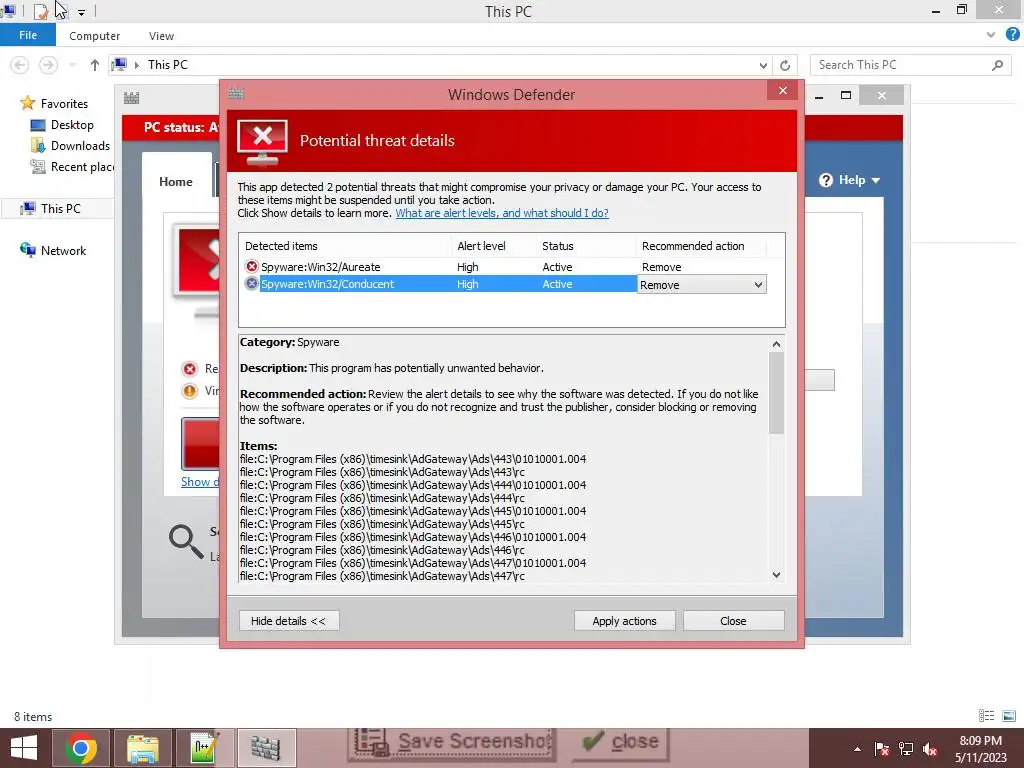The image size is (1024, 768).
Task: Open the File menu in Explorer
Action: pos(27,35)
